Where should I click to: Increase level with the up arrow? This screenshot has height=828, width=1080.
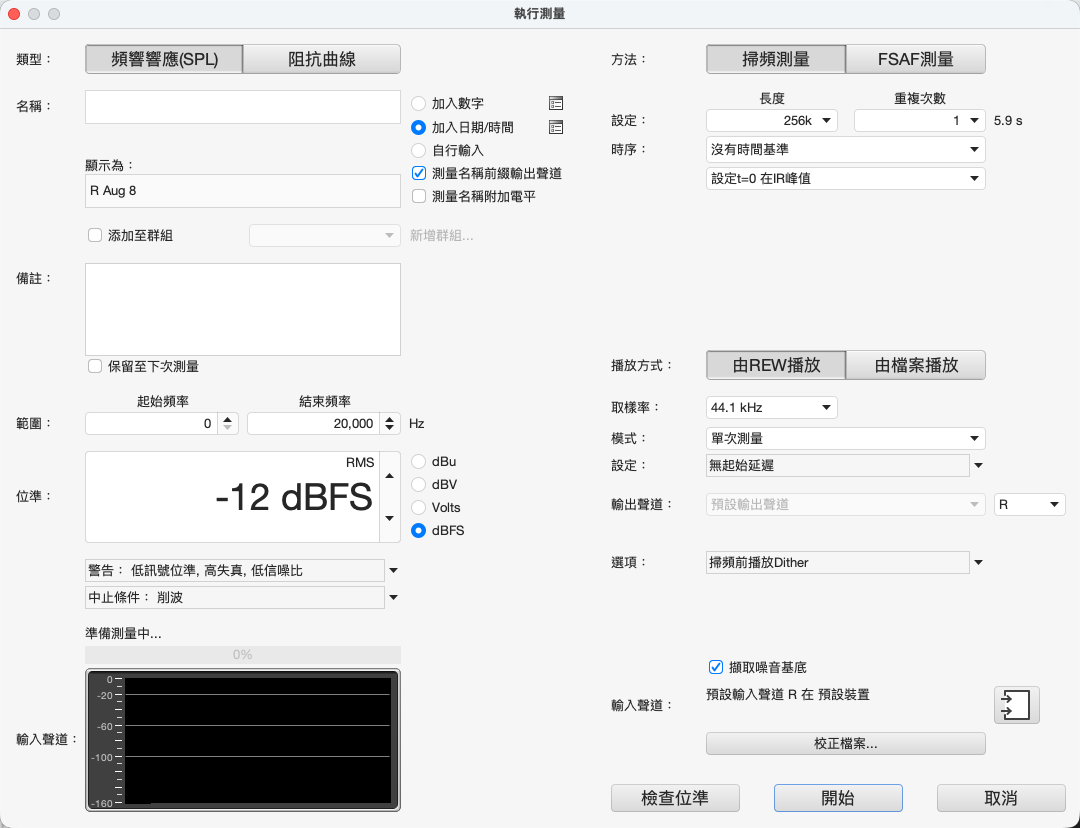click(390, 476)
